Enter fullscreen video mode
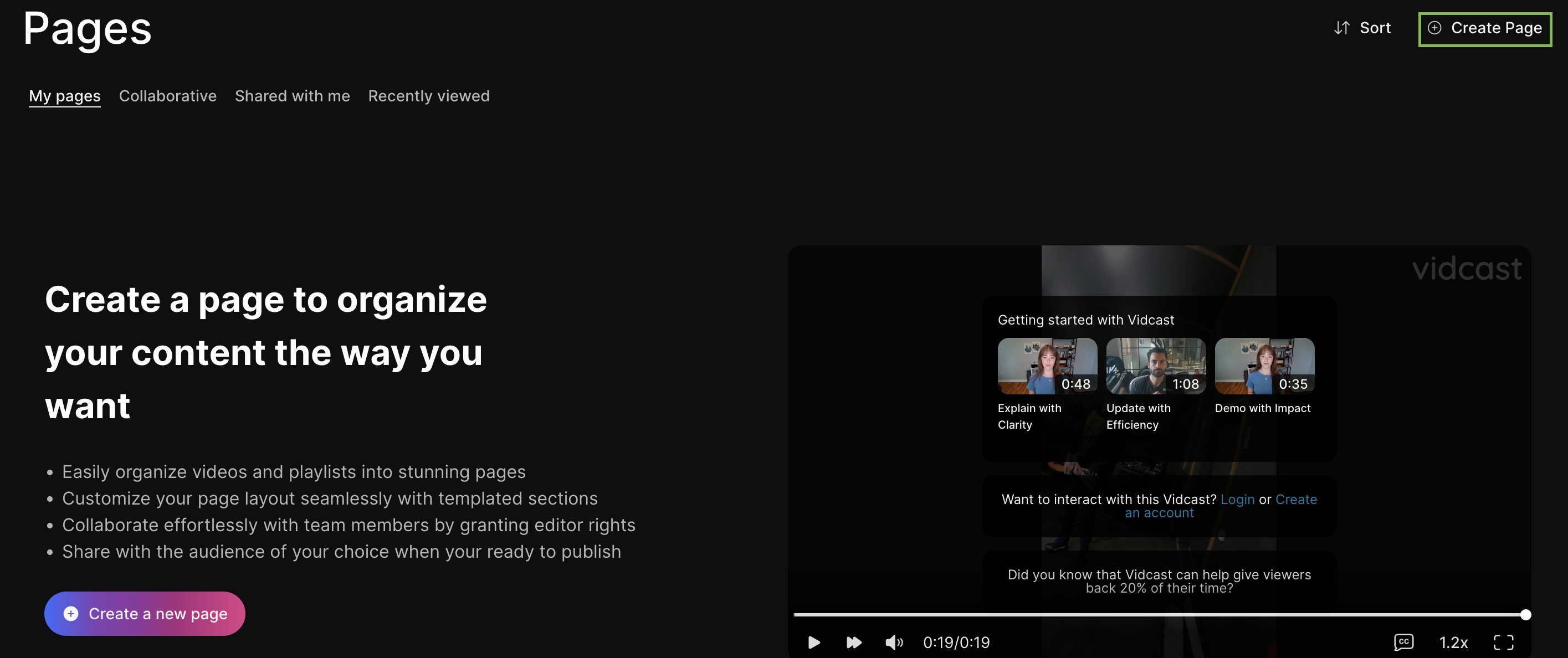 click(x=1504, y=642)
